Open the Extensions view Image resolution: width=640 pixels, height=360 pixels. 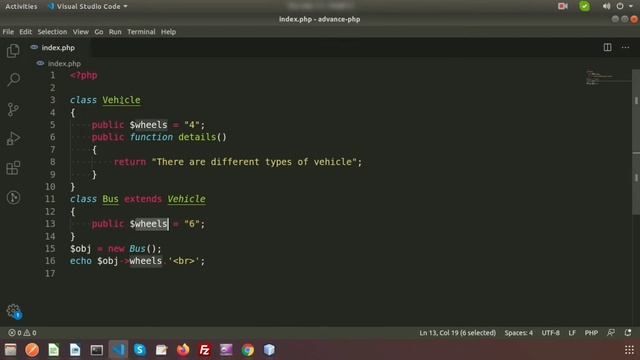pyautogui.click(x=13, y=168)
